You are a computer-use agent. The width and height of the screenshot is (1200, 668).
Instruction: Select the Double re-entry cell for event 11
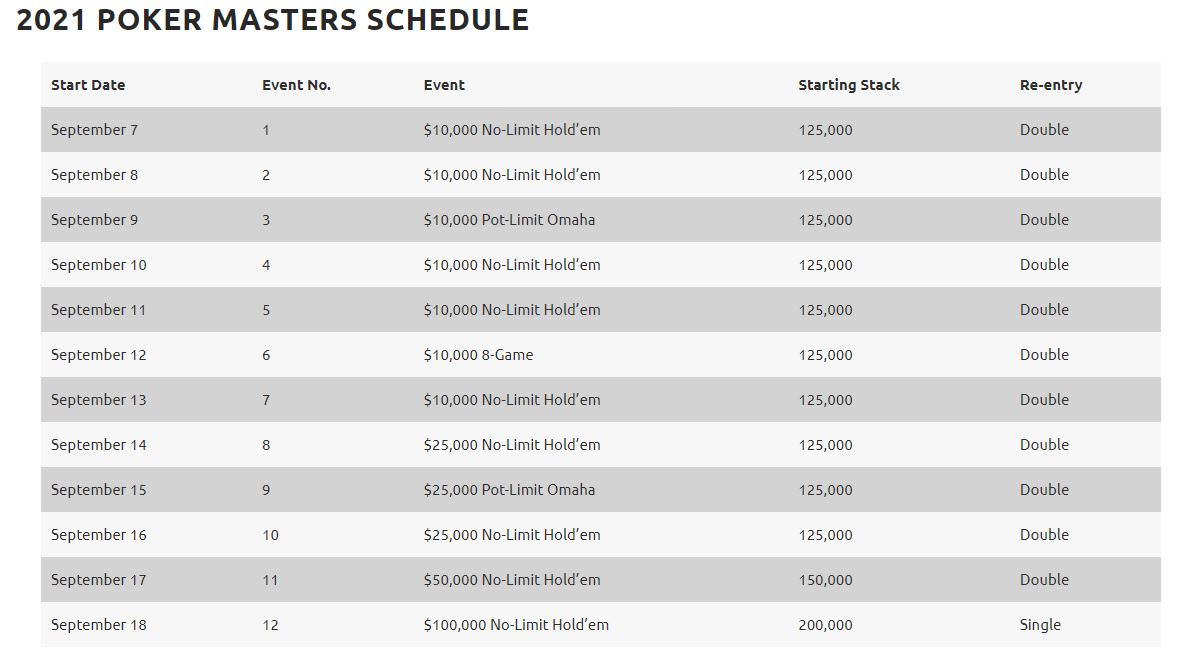(x=1044, y=580)
